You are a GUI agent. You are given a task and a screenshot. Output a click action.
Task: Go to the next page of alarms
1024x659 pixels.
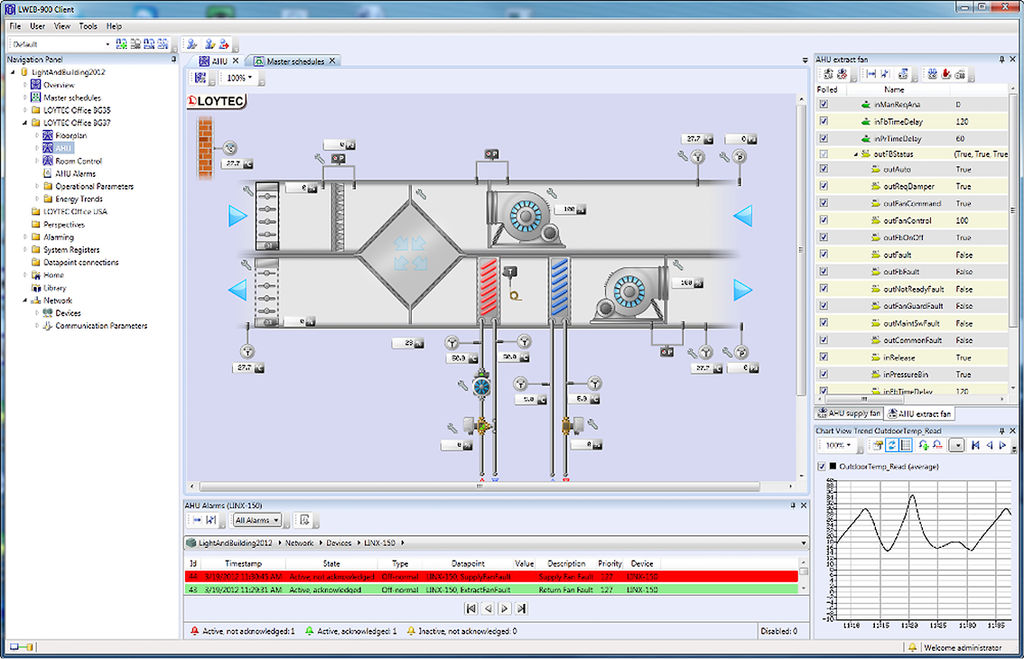pos(504,608)
